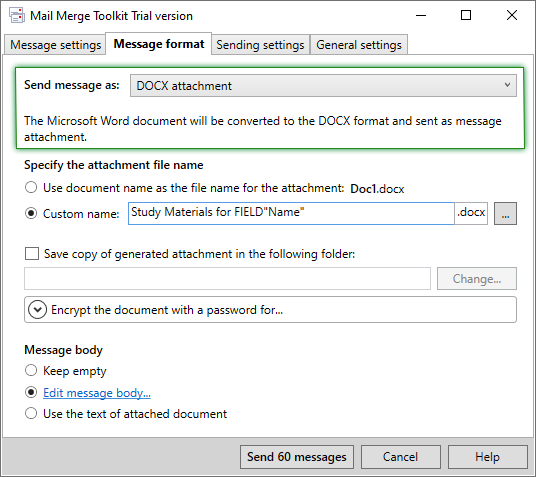Viewport: 536px width, 477px height.
Task: Go to the General settings tab
Action: [359, 45]
